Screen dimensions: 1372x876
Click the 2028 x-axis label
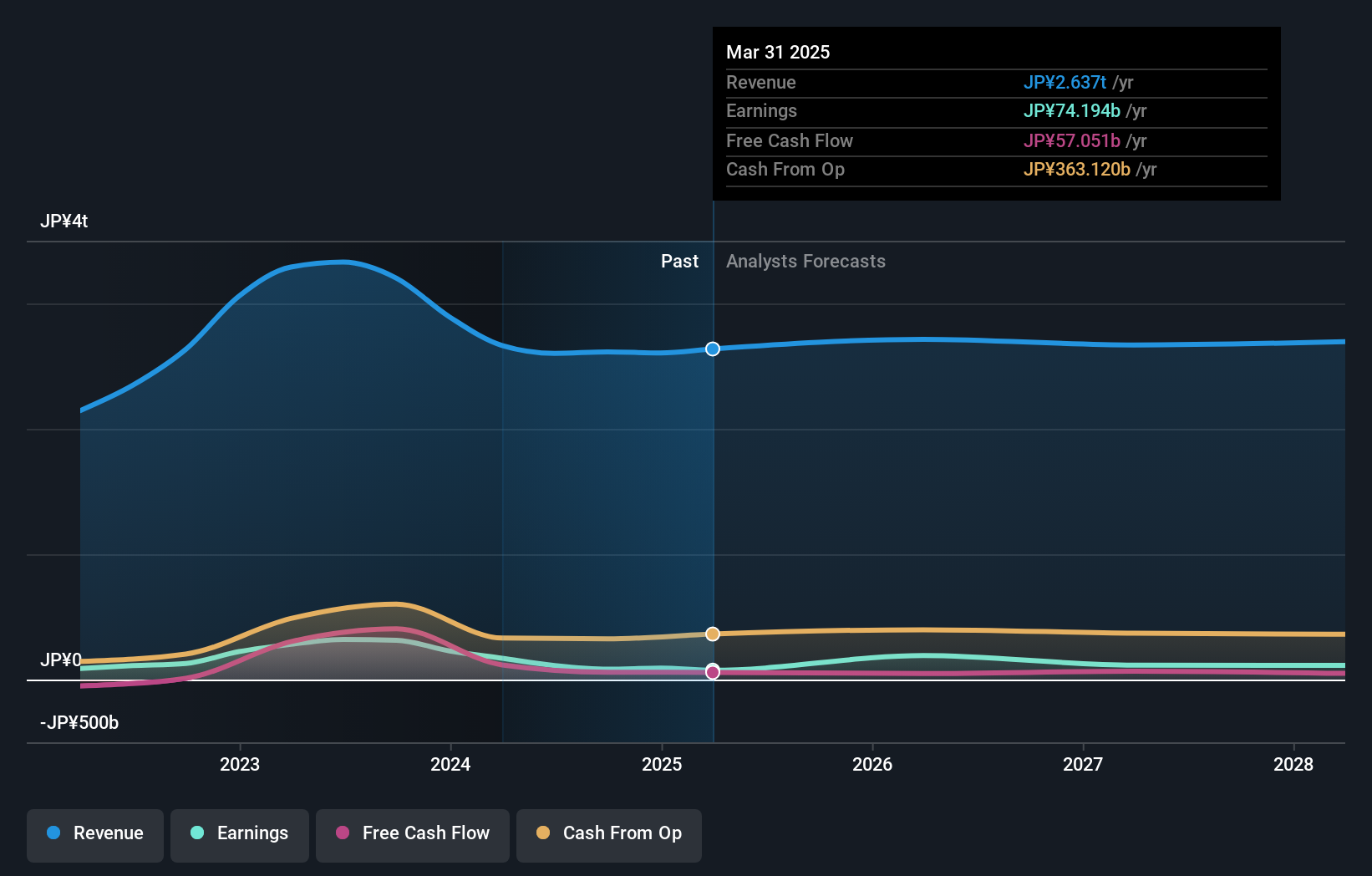pyautogui.click(x=1293, y=764)
